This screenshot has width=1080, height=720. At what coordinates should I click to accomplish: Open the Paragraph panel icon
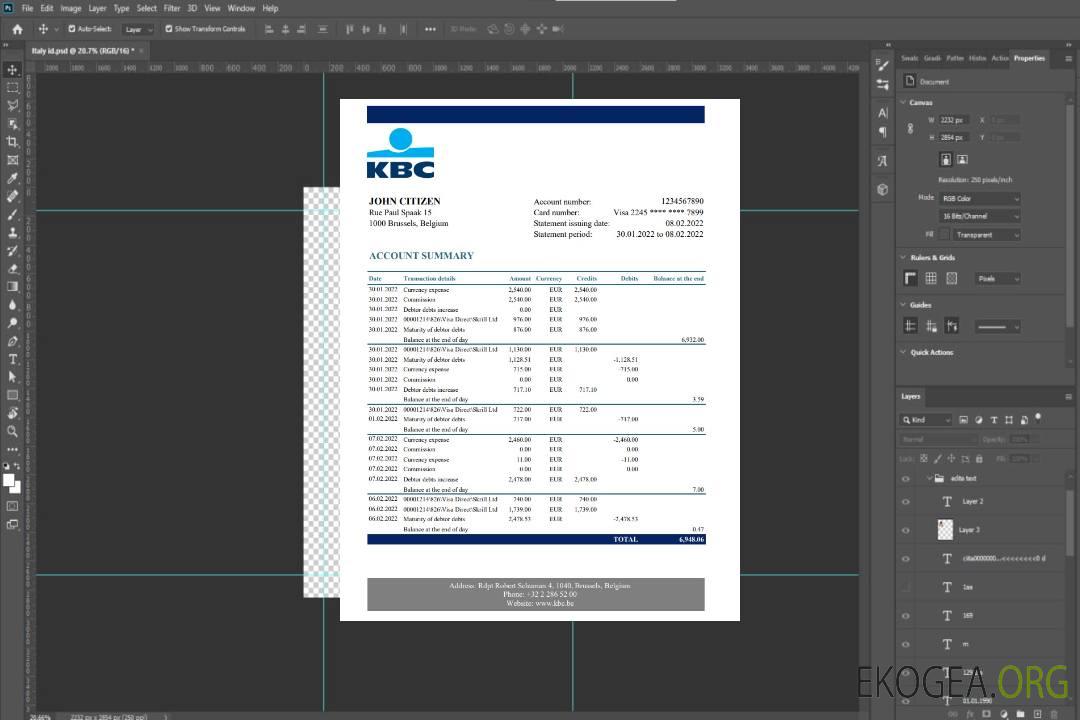pyautogui.click(x=882, y=132)
